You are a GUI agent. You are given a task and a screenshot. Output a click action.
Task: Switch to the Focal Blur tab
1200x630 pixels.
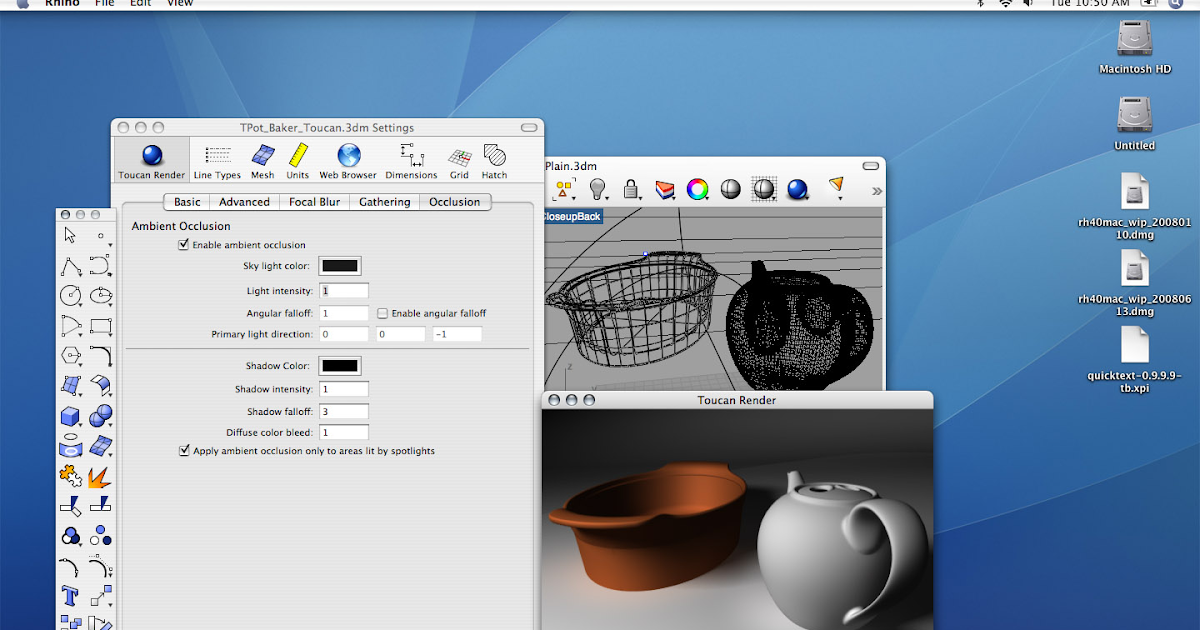(315, 202)
